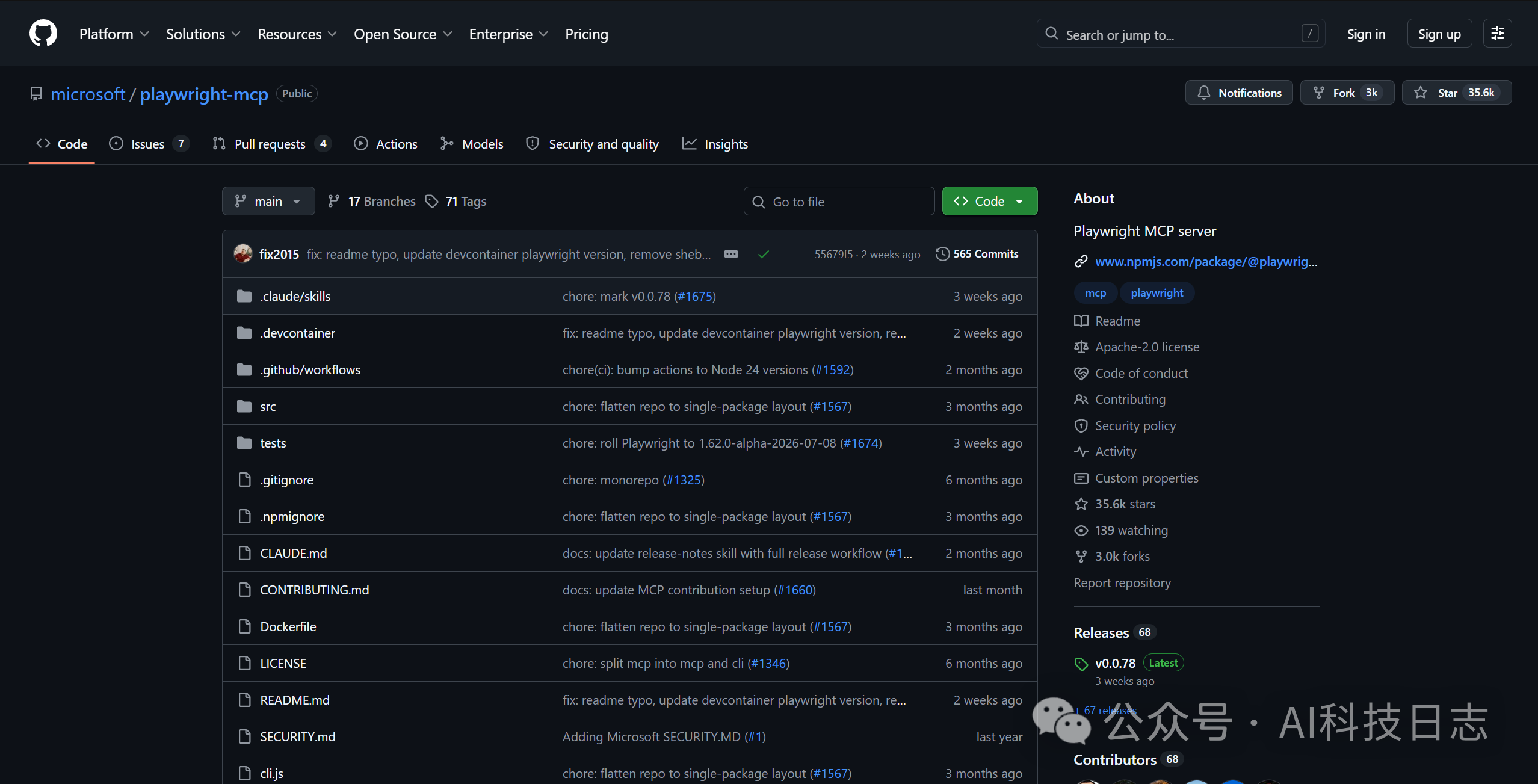Open the main branch selector dropdown
The image size is (1538, 784).
pos(268,201)
